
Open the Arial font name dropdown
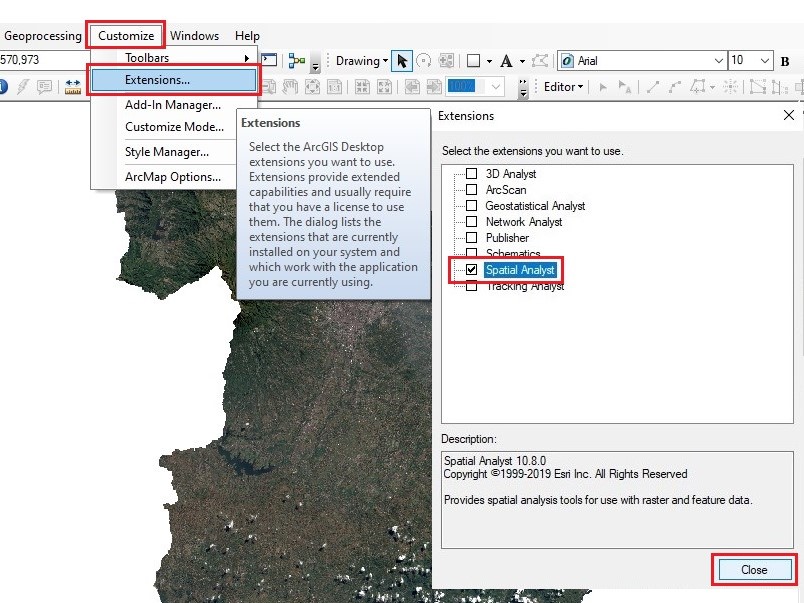(718, 61)
